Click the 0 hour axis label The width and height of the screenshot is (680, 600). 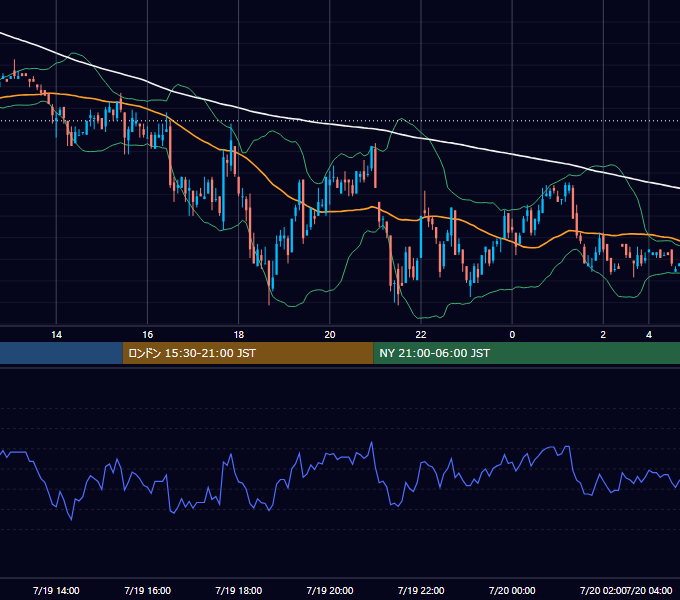coord(512,335)
